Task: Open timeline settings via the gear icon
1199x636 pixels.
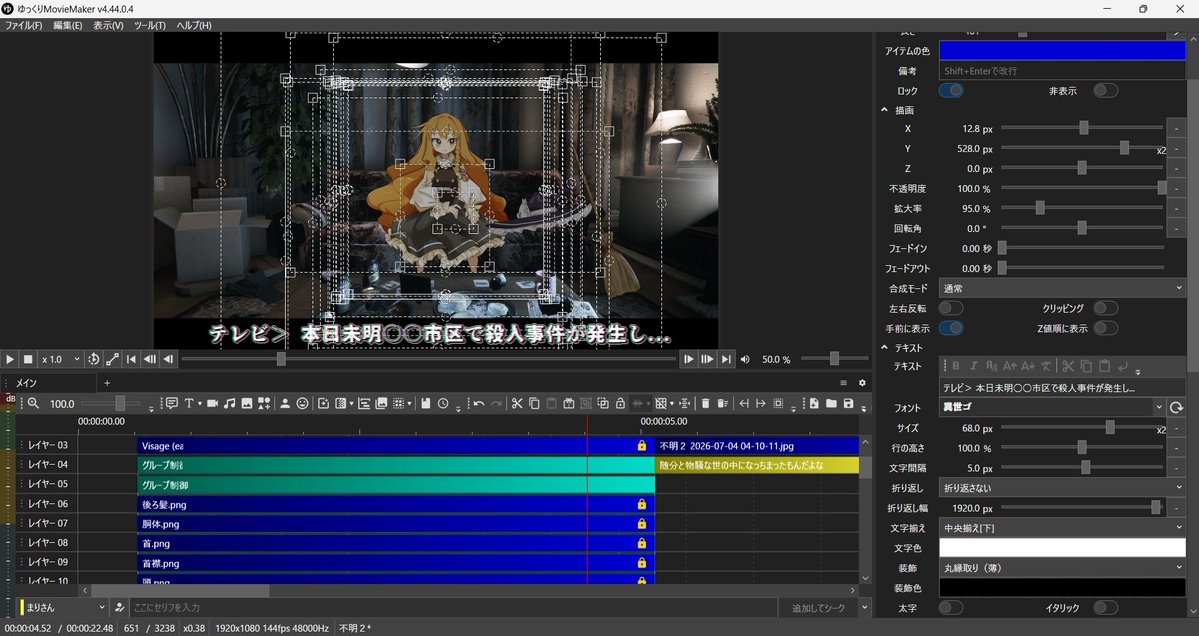Action: click(862, 383)
